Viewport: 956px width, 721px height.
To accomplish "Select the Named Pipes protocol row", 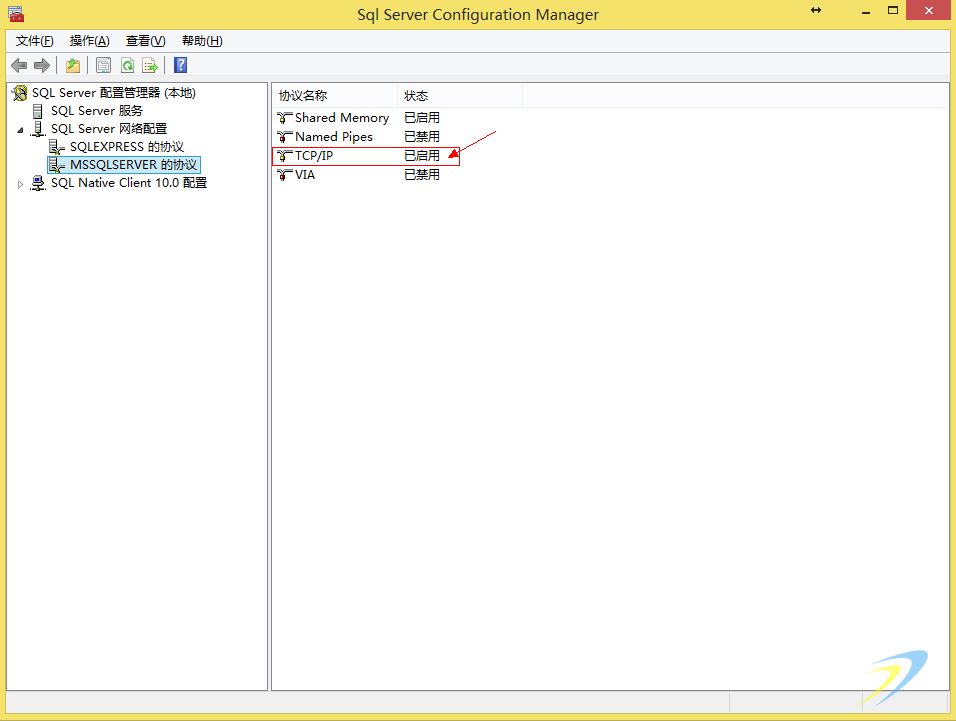I will point(333,137).
